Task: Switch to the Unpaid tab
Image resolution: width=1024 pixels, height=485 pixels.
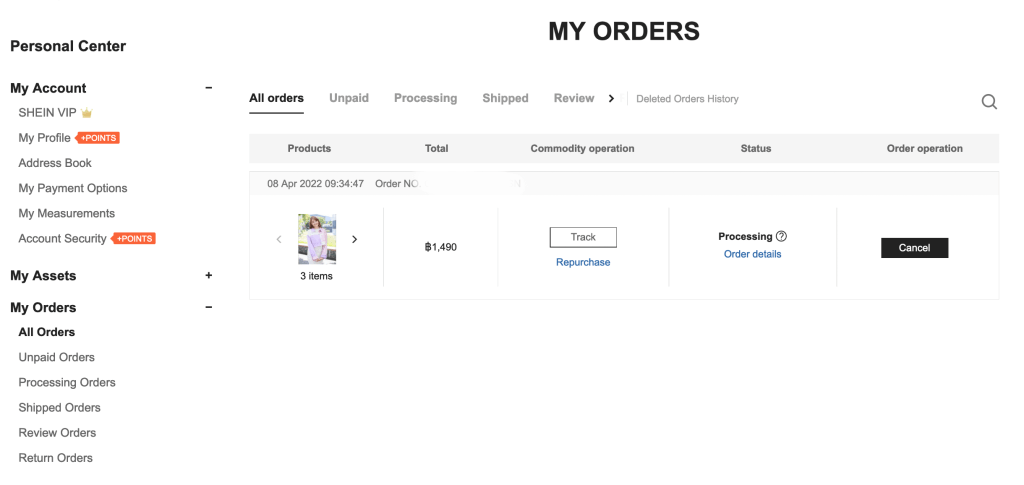Action: coord(349,98)
